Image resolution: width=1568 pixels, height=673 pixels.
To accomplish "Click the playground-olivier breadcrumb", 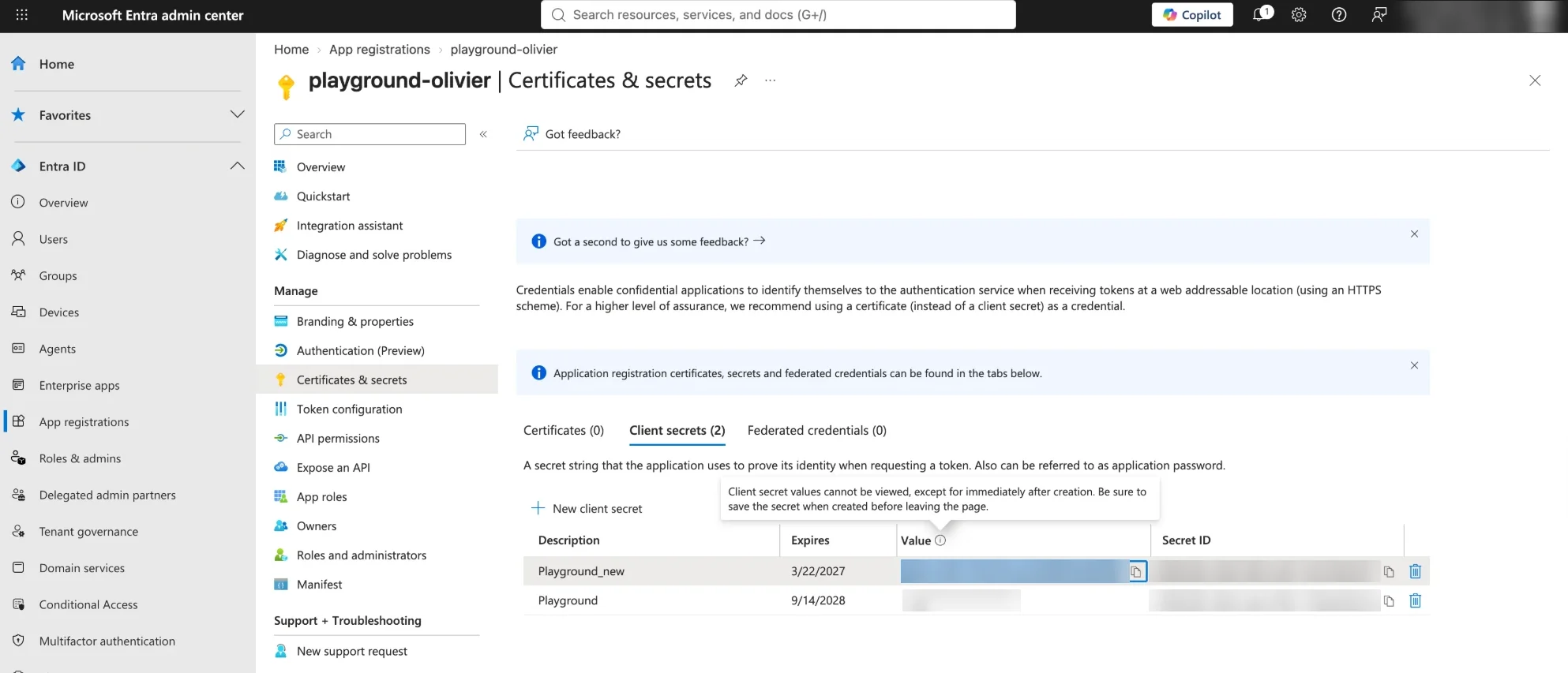I will point(504,49).
